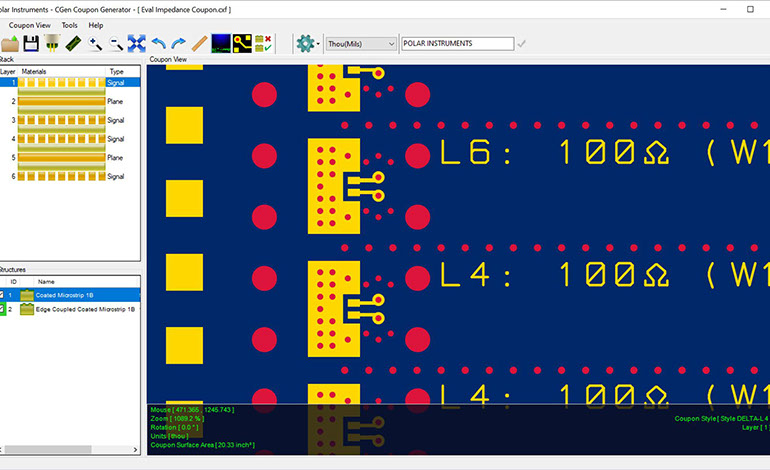Click the green PCB board icon

point(73,44)
